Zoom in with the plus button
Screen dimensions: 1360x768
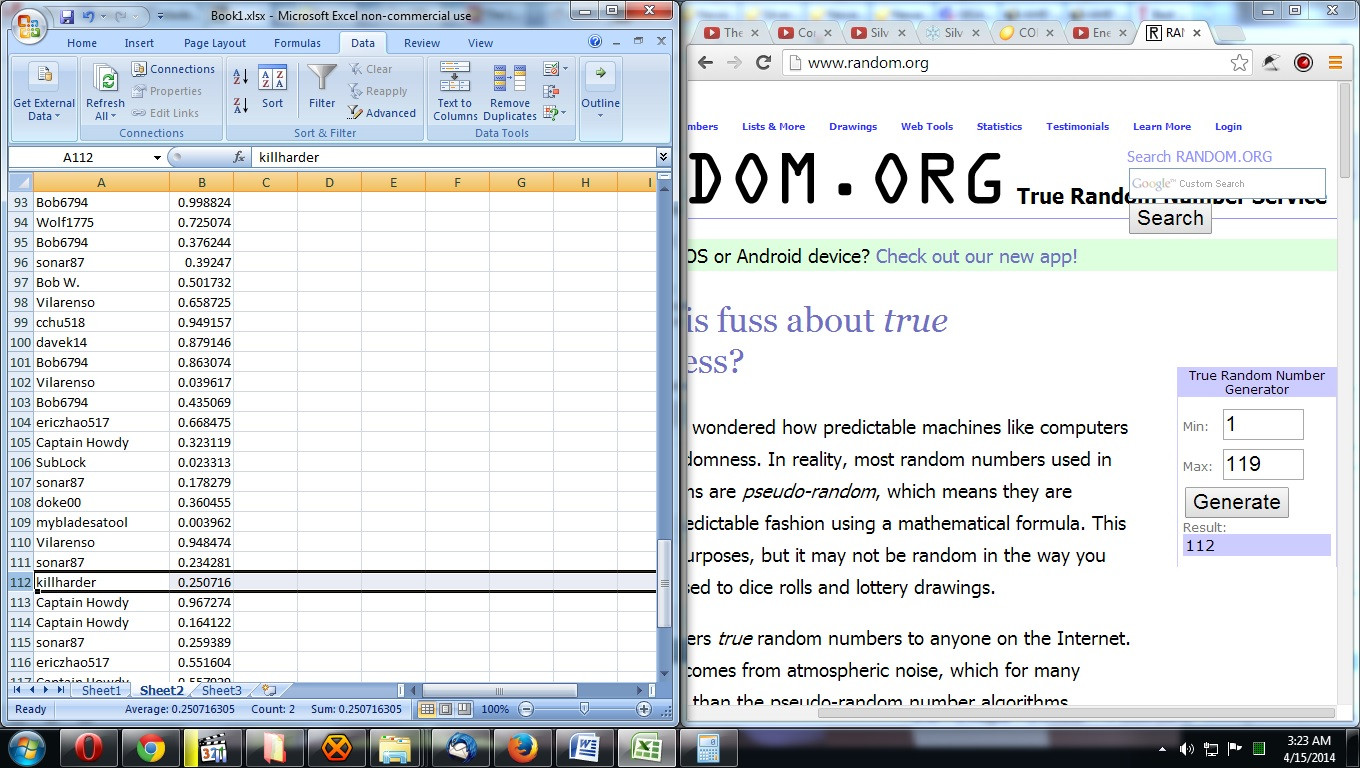click(644, 709)
